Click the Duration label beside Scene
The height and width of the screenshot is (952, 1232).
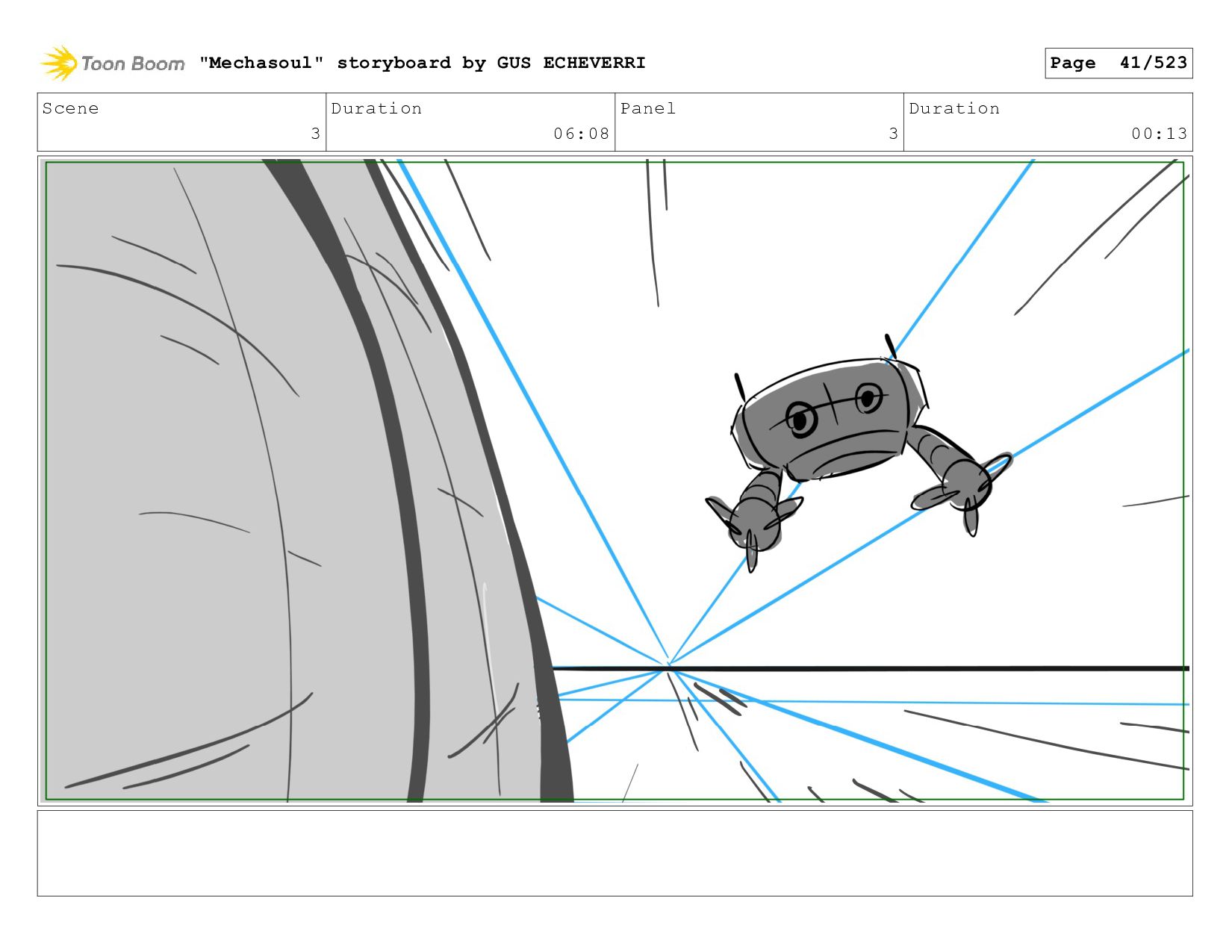(376, 108)
